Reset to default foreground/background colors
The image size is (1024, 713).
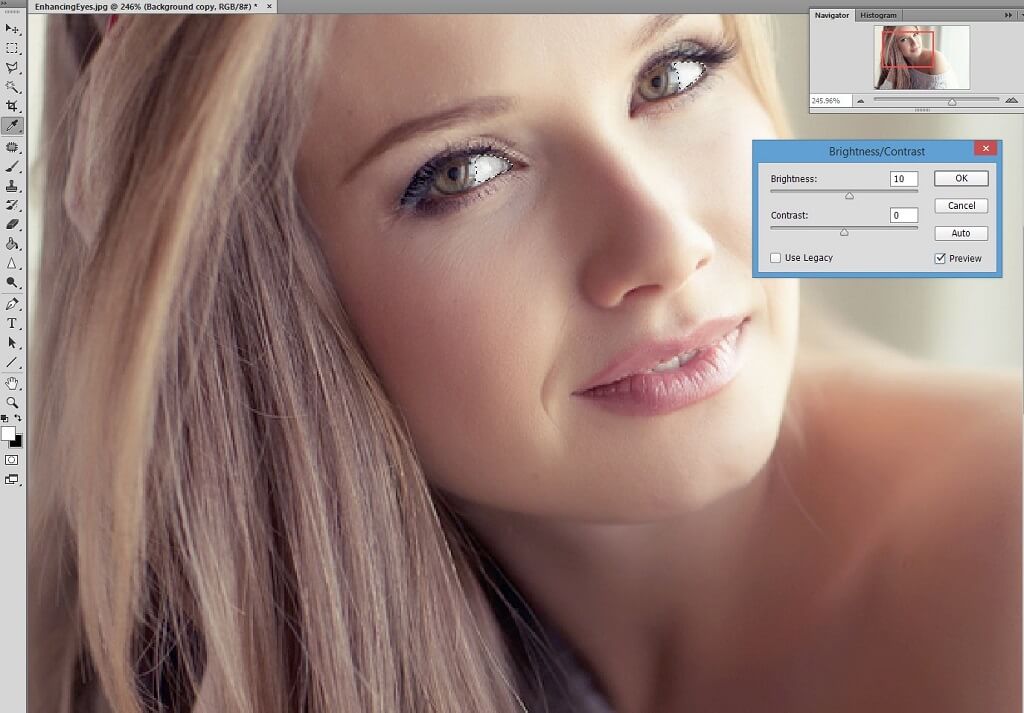[x=5, y=418]
